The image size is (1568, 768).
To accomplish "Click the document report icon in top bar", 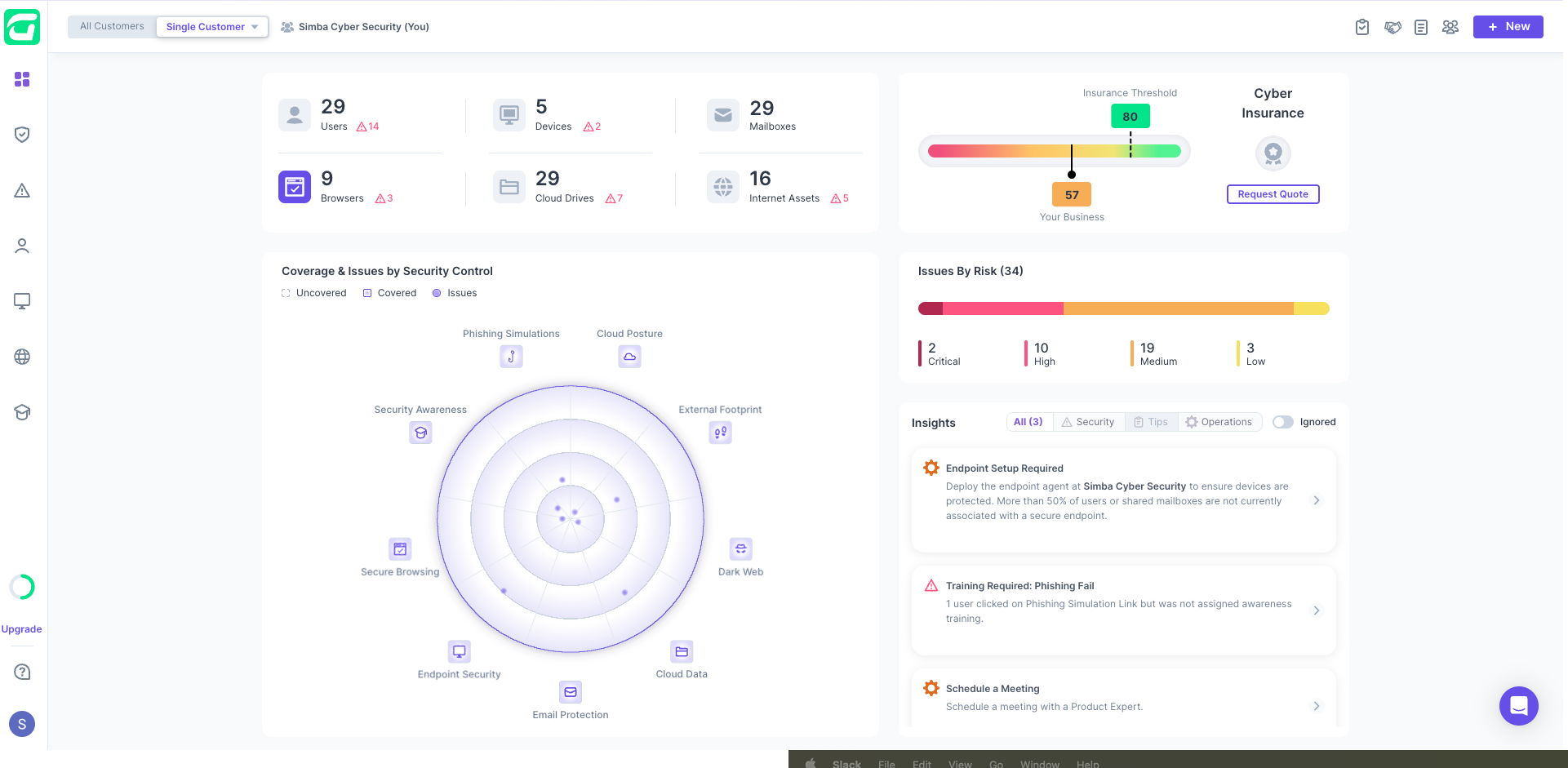I will 1421,27.
